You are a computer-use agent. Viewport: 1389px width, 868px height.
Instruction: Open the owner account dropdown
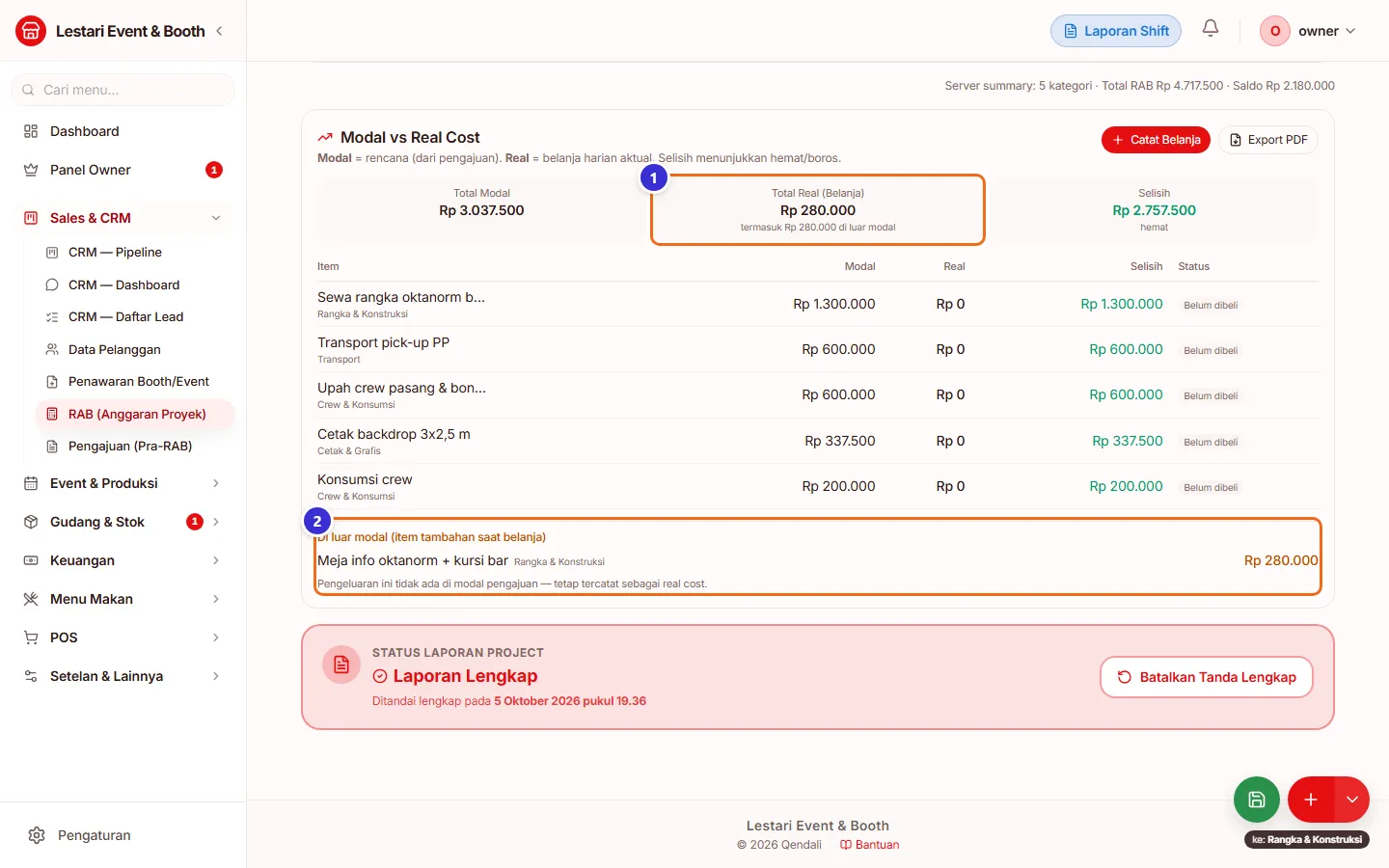[x=1309, y=31]
